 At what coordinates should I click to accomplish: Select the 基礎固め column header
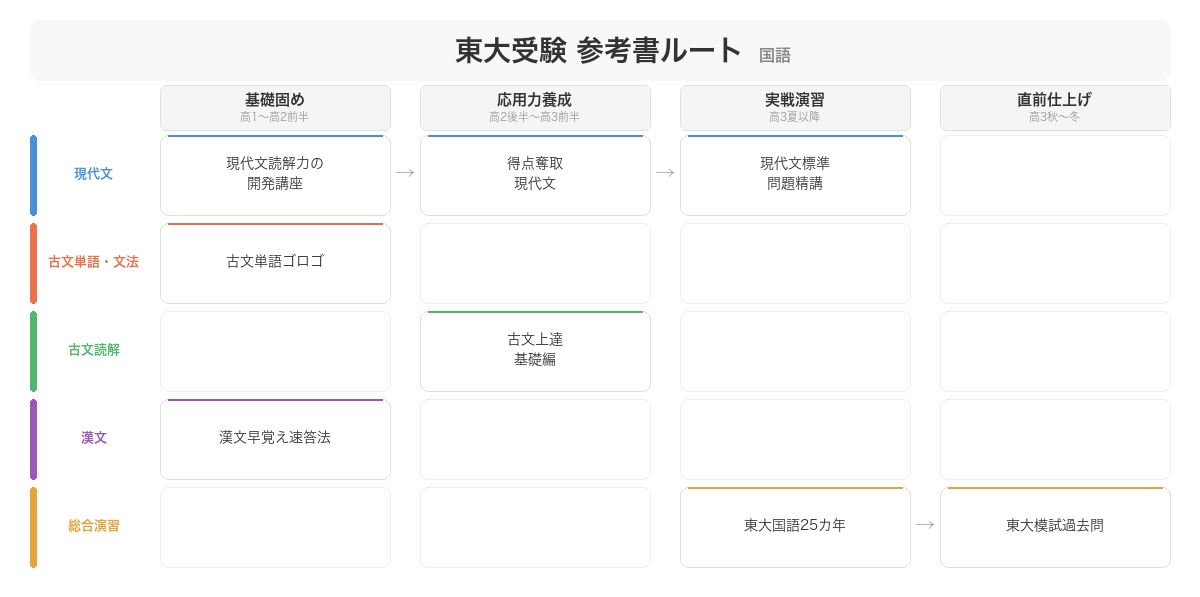pyautogui.click(x=275, y=108)
